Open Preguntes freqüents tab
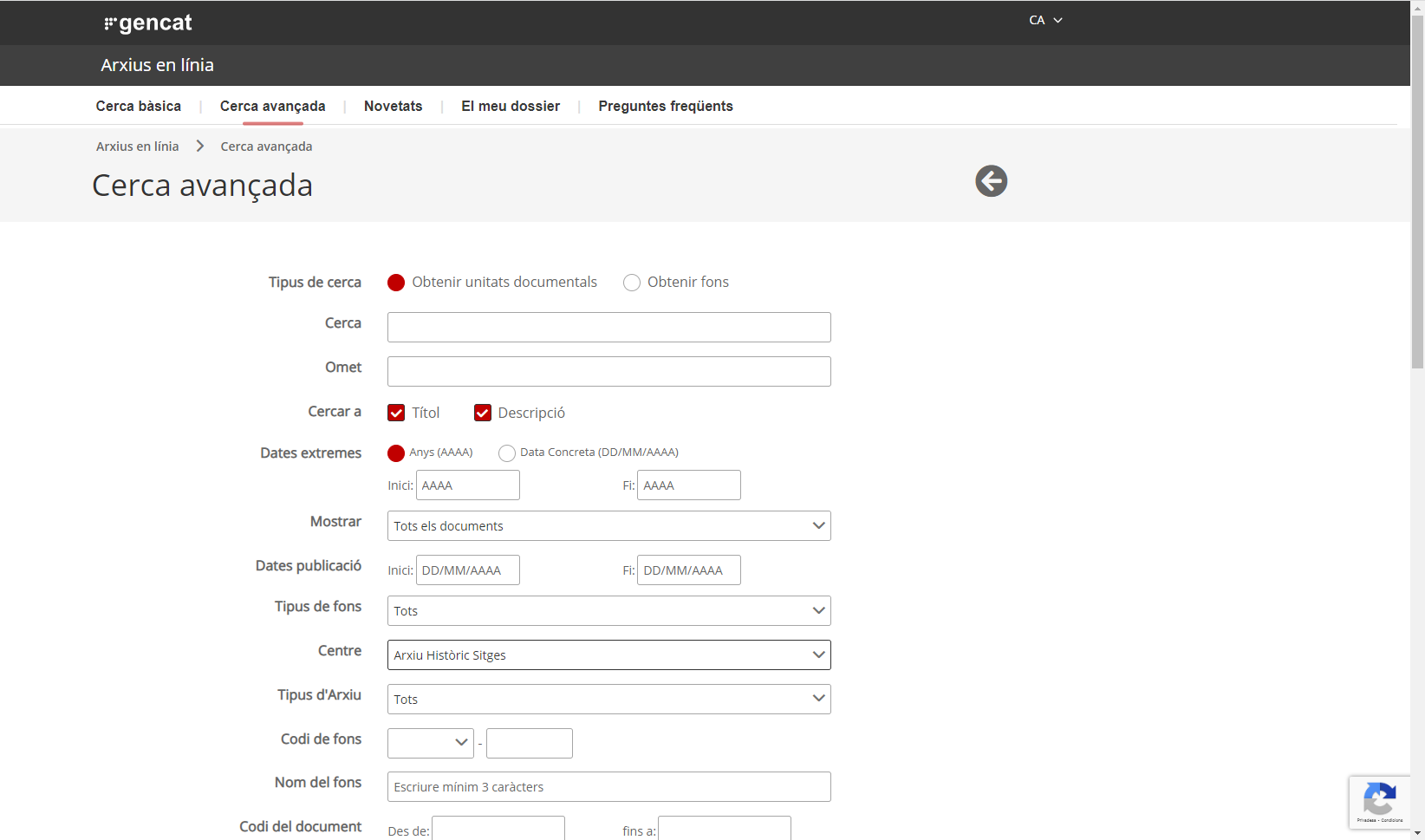Image resolution: width=1425 pixels, height=840 pixels. [666, 106]
